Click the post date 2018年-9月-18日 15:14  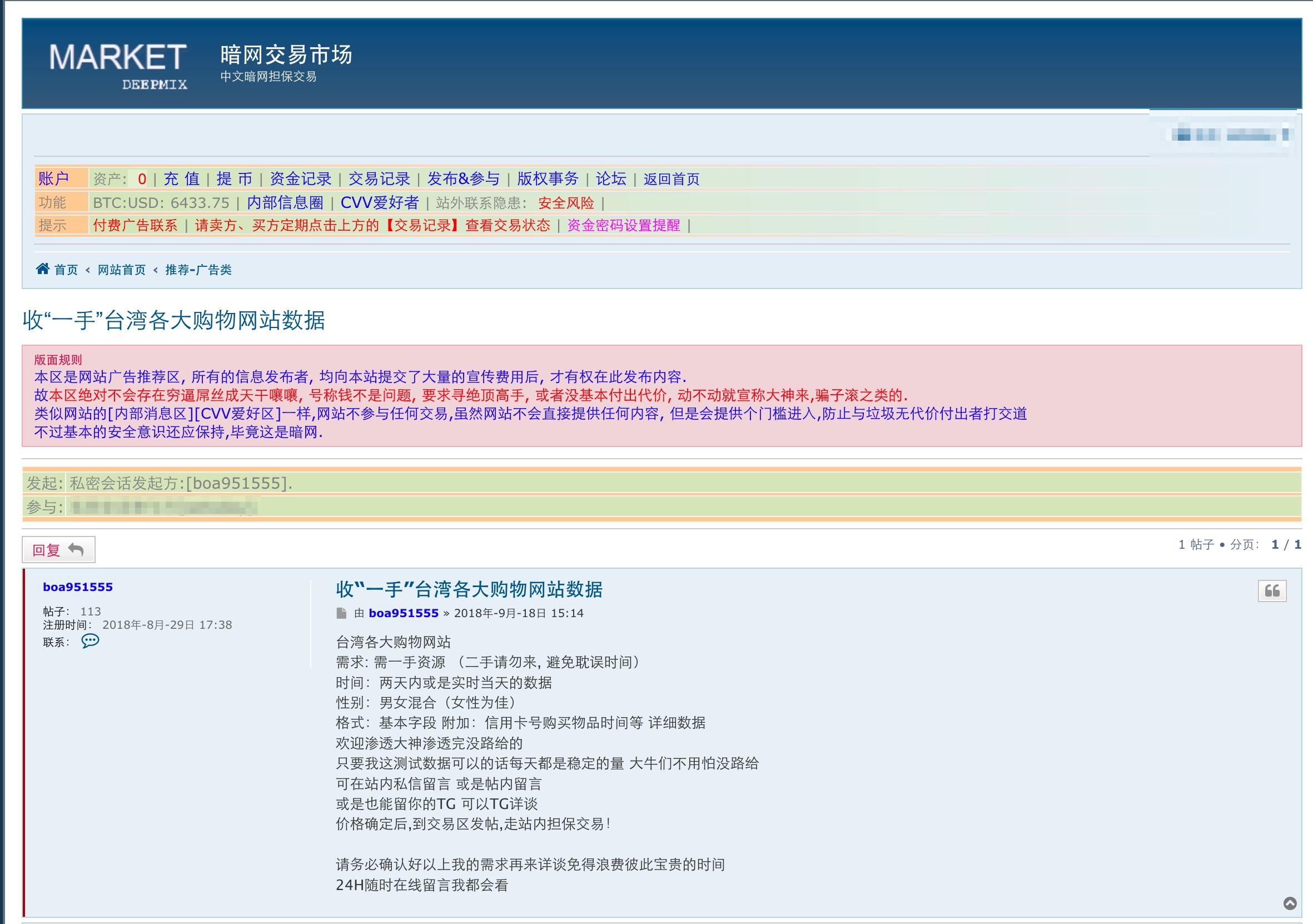pyautogui.click(x=519, y=613)
